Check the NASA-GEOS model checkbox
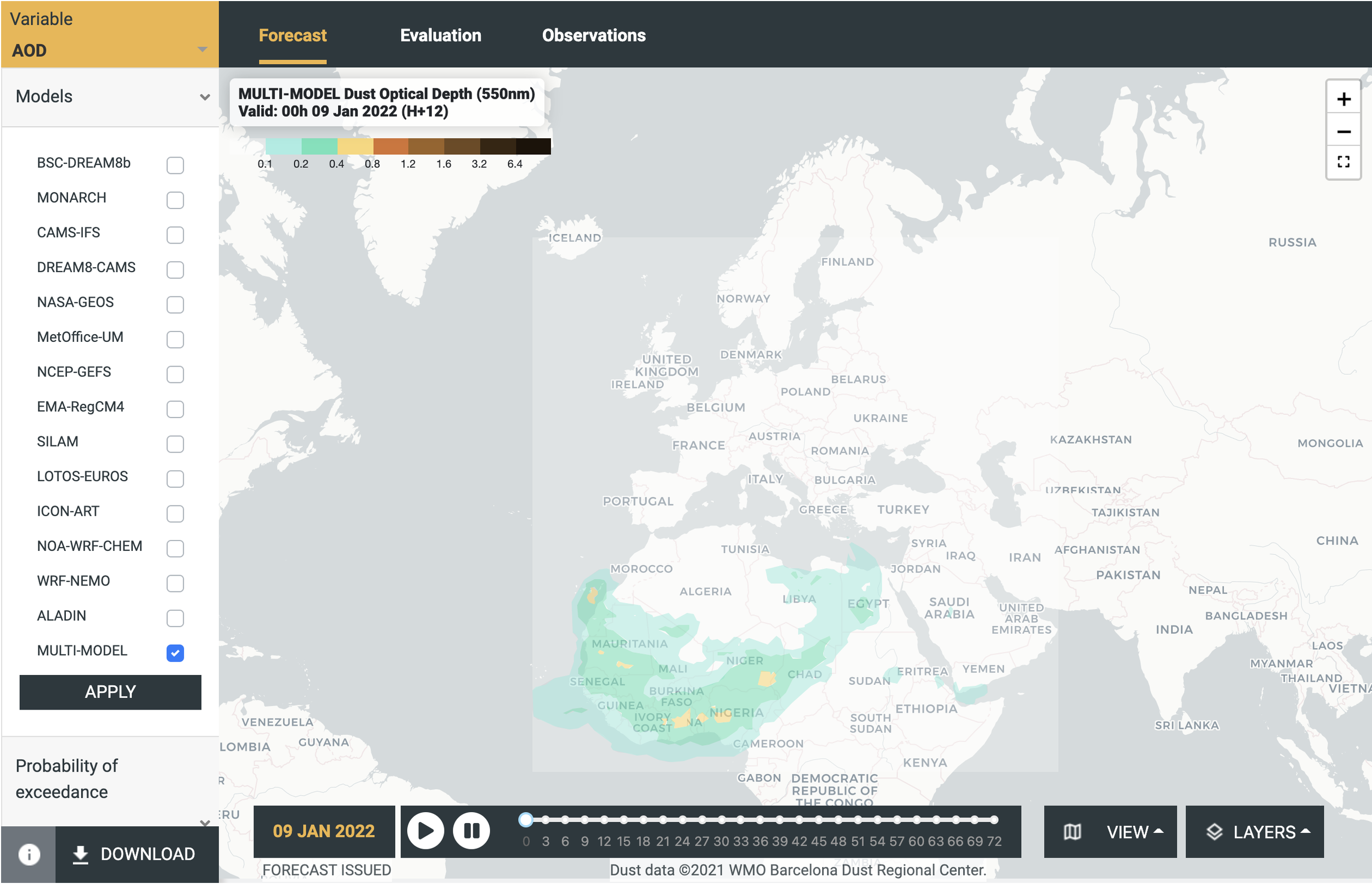The image size is (1372, 884). point(175,304)
